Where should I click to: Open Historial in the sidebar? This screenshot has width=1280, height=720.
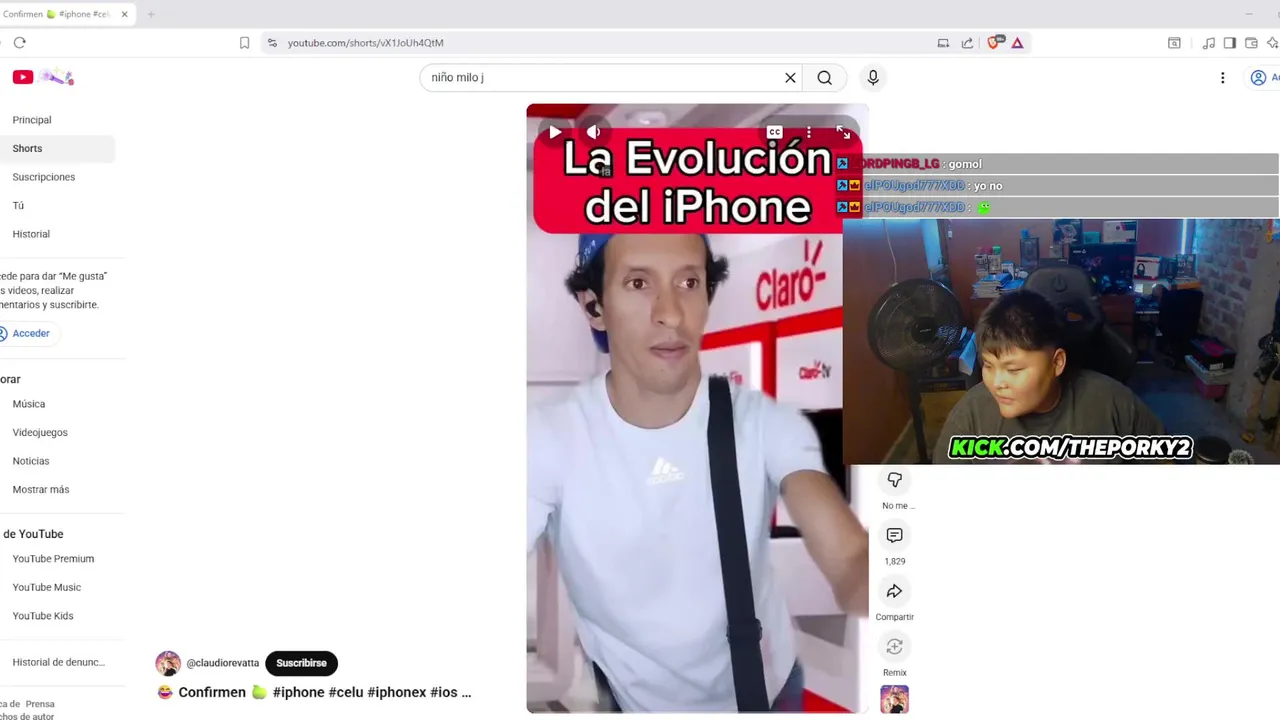click(x=31, y=234)
